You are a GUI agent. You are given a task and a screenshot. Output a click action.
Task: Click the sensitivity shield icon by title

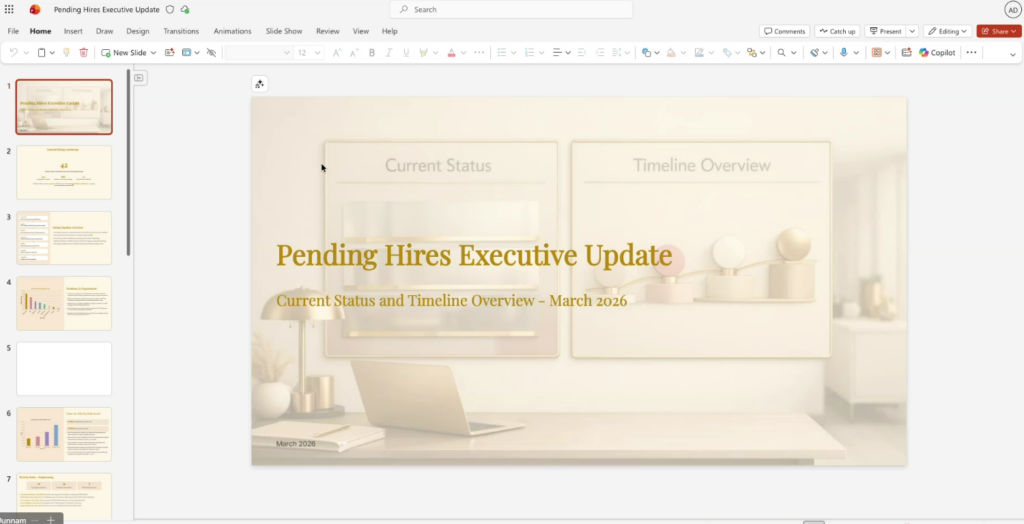(x=170, y=10)
